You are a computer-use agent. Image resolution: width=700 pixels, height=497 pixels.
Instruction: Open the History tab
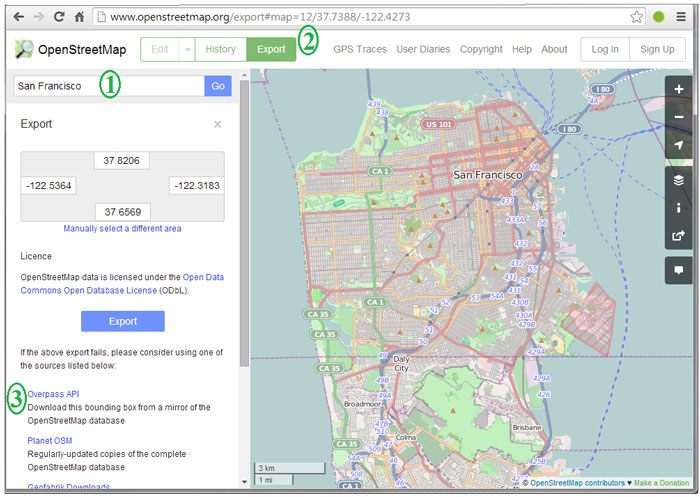[x=221, y=49]
